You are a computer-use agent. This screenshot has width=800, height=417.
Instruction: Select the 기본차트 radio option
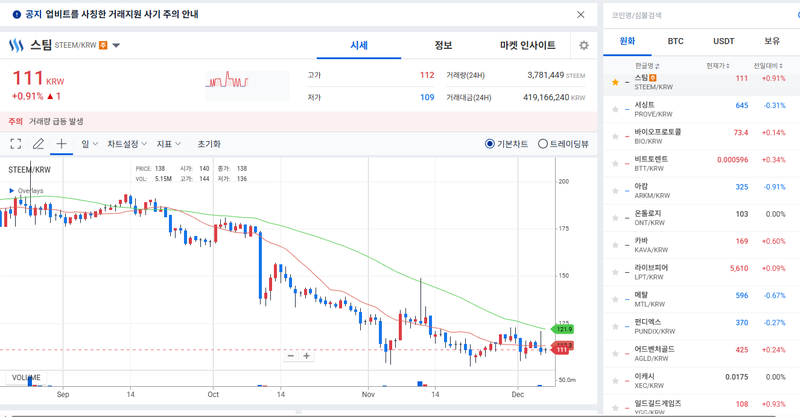[490, 144]
